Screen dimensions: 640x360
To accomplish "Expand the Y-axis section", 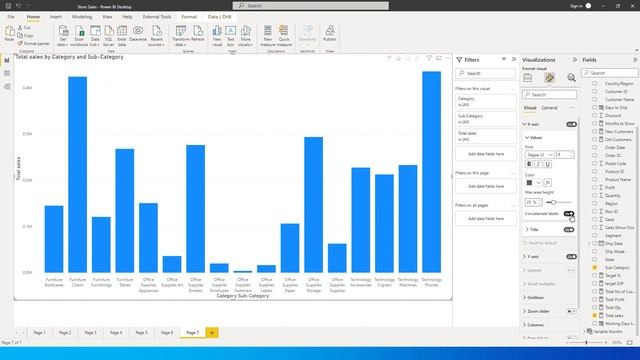I will point(525,257).
